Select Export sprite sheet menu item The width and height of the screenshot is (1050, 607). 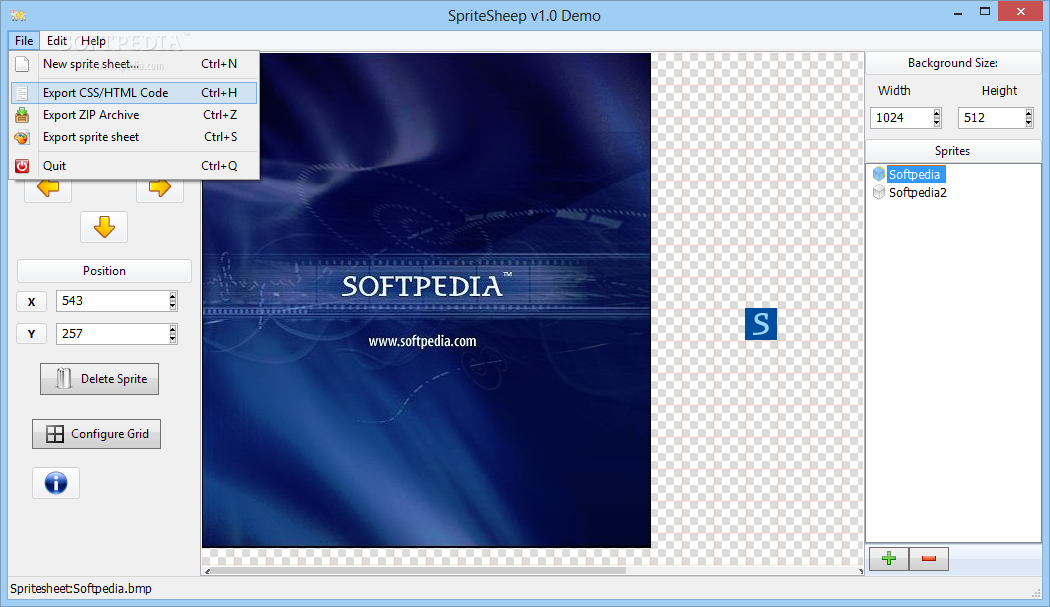[x=134, y=137]
